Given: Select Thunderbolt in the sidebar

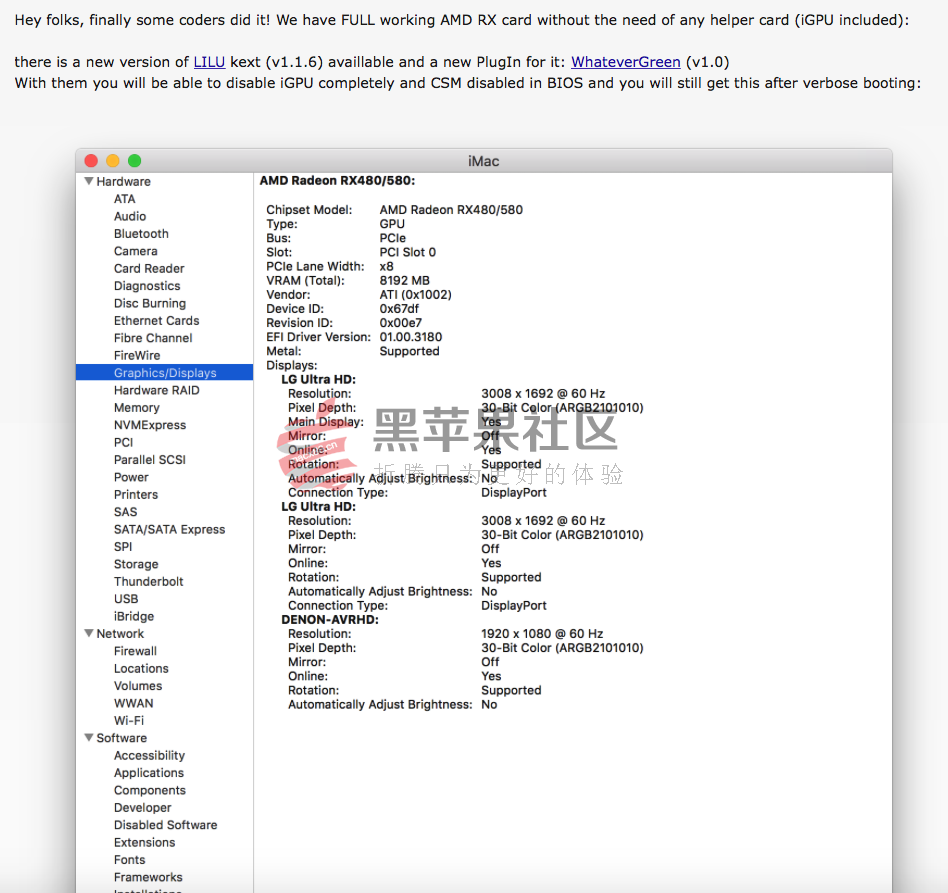Looking at the screenshot, I should (x=149, y=582).
